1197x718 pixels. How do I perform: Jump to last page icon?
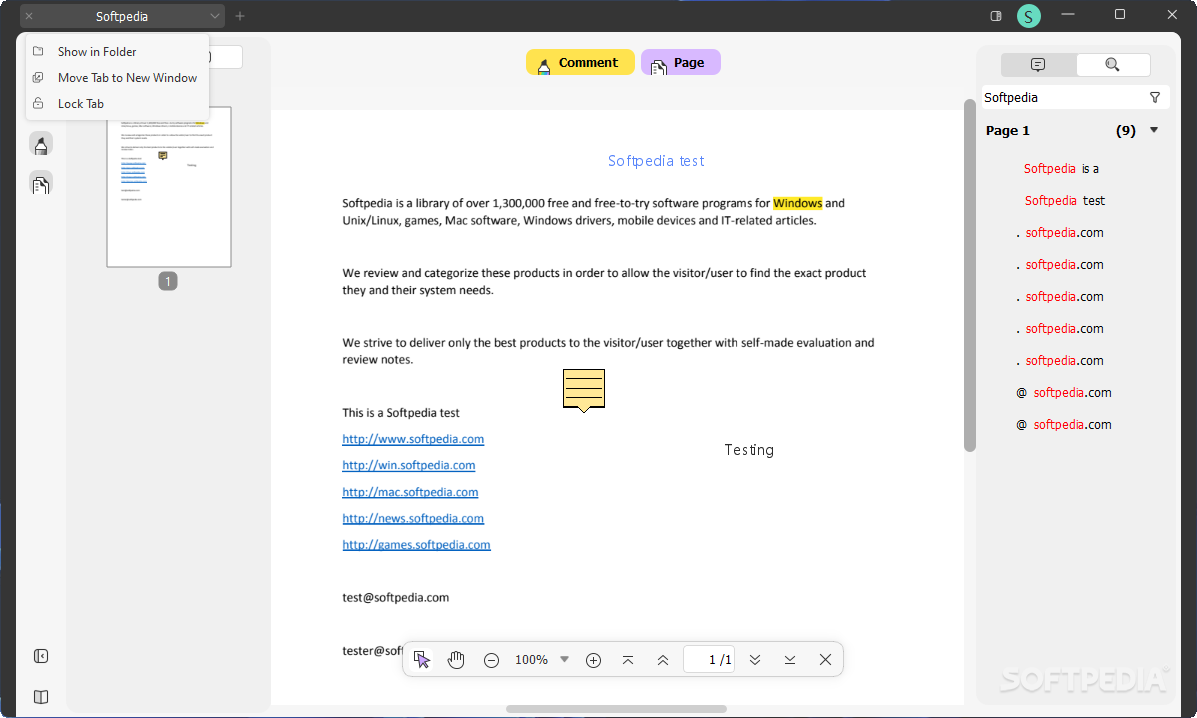click(790, 660)
